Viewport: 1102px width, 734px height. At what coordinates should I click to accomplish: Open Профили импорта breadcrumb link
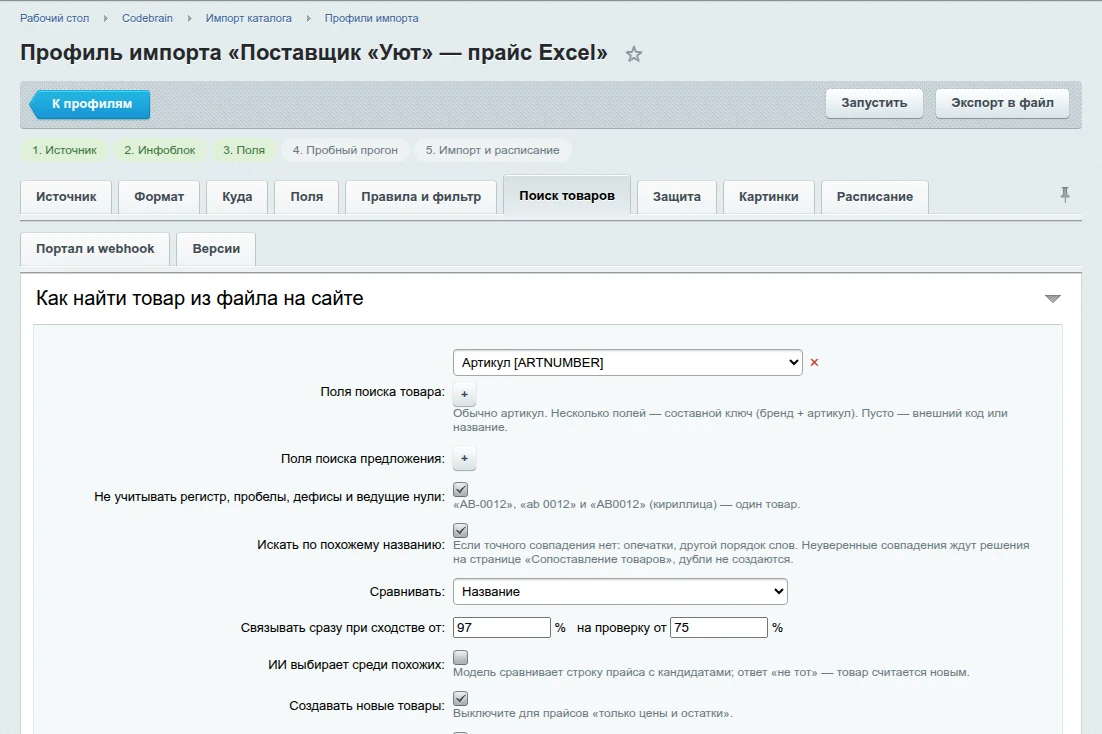pos(371,18)
